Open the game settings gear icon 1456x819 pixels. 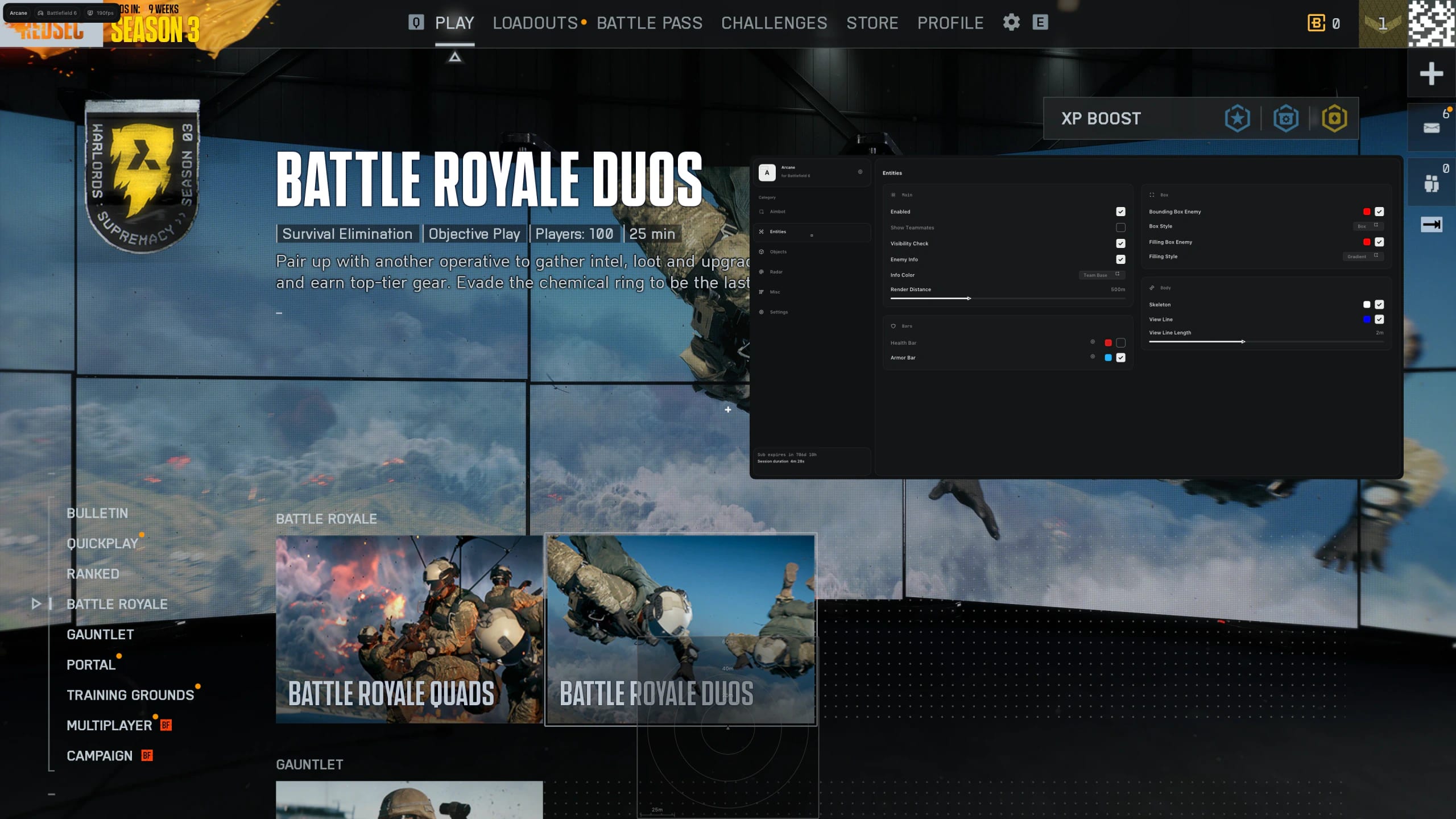[1011, 22]
